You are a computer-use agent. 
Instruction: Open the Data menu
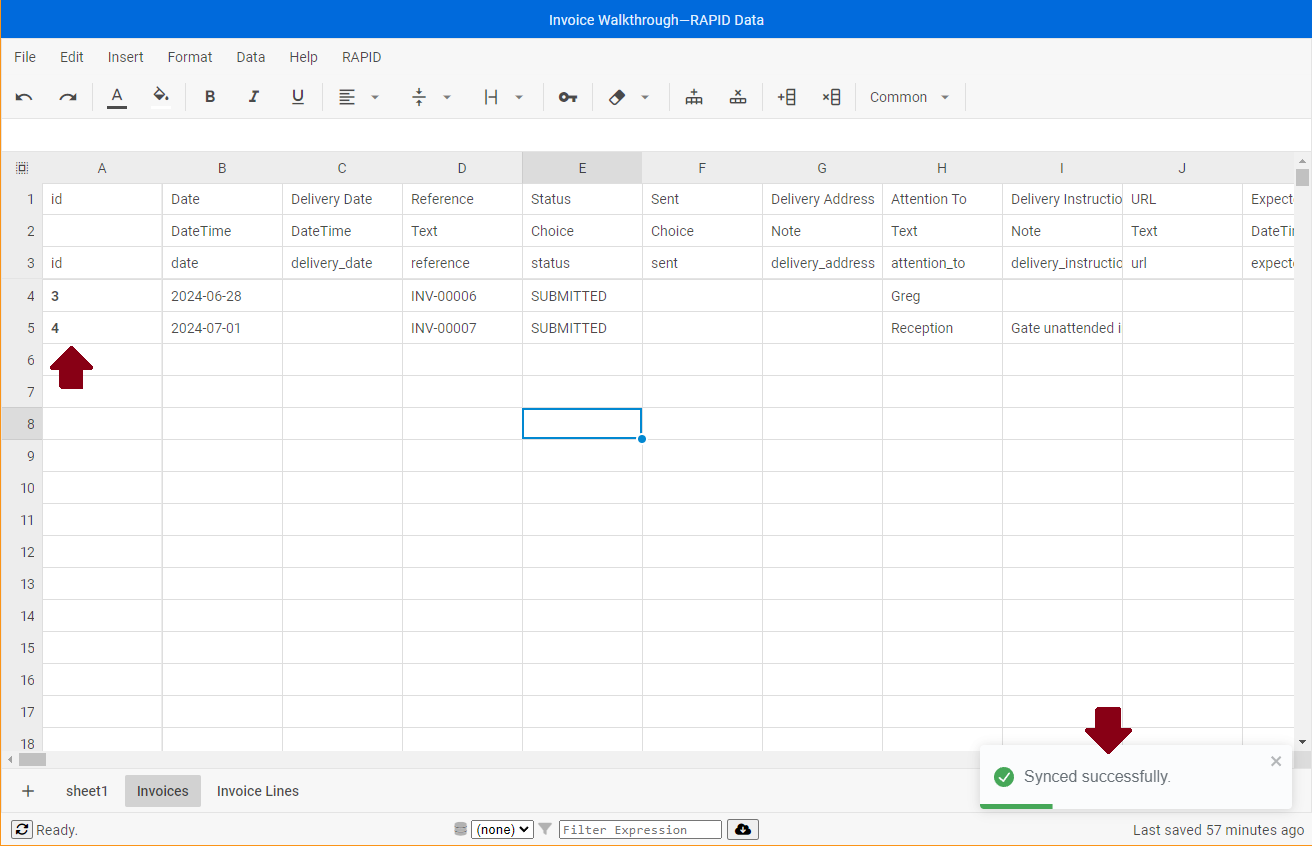pos(251,57)
